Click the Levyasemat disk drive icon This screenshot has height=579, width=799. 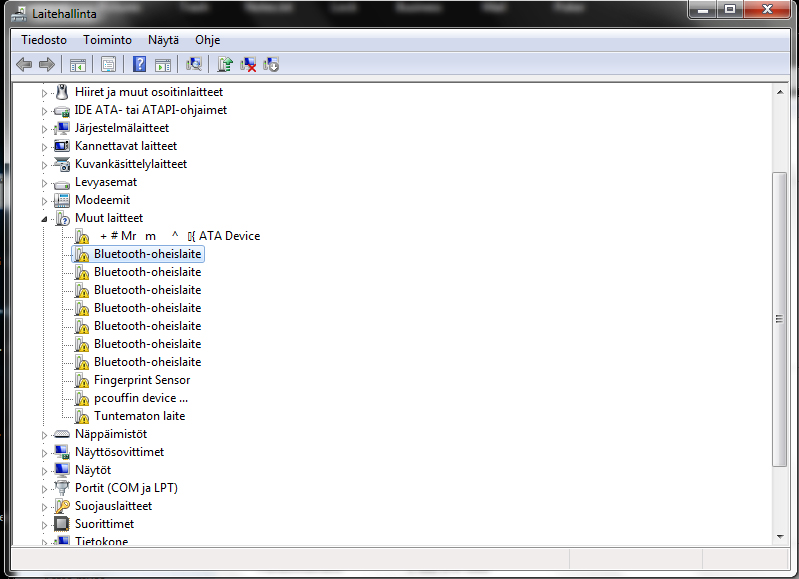click(62, 183)
